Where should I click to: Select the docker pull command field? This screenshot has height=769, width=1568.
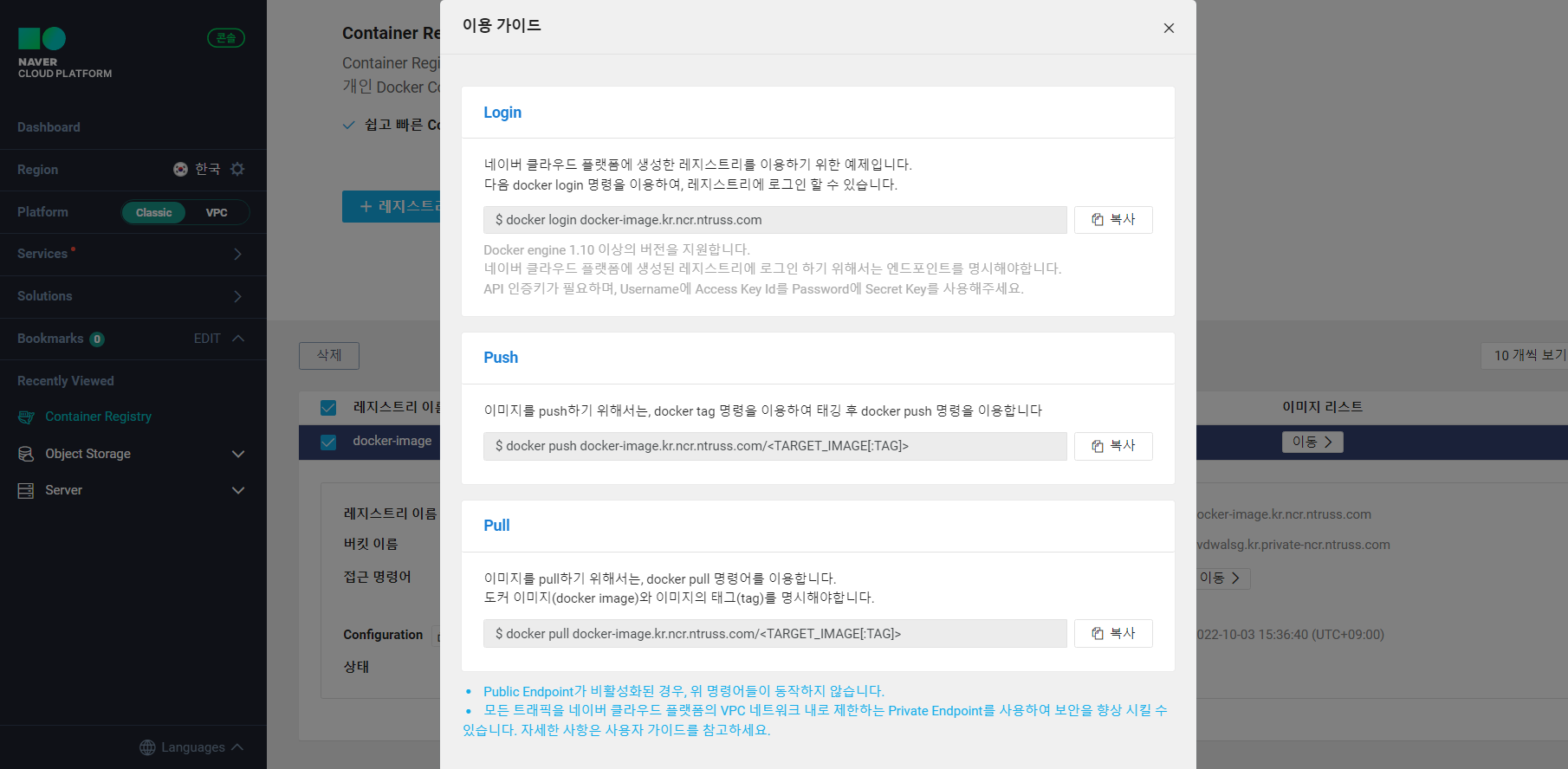point(775,633)
